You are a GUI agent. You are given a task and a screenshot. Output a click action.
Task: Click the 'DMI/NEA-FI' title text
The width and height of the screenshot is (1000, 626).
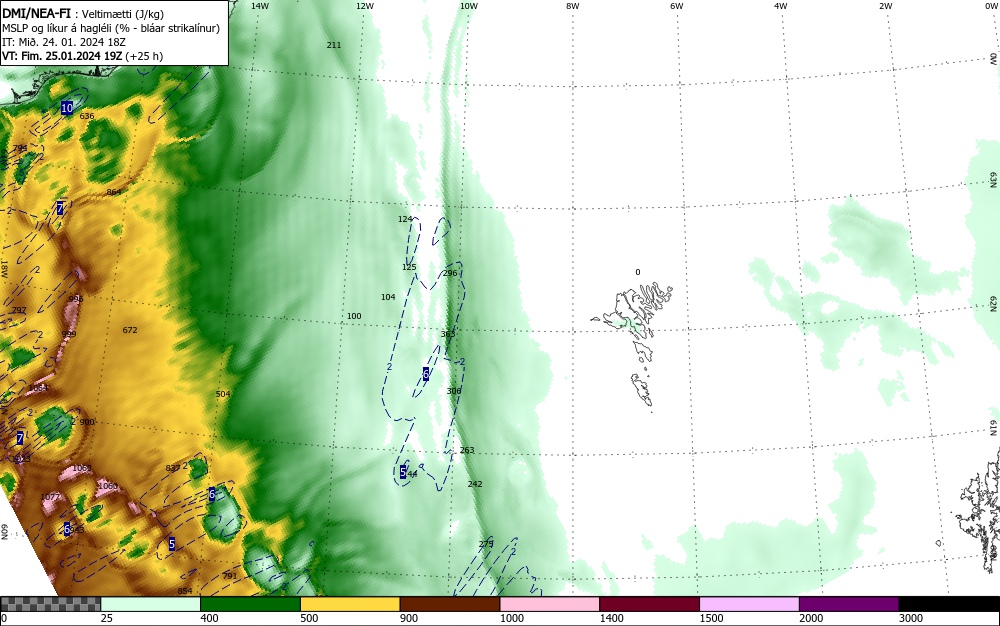[x=36, y=13]
